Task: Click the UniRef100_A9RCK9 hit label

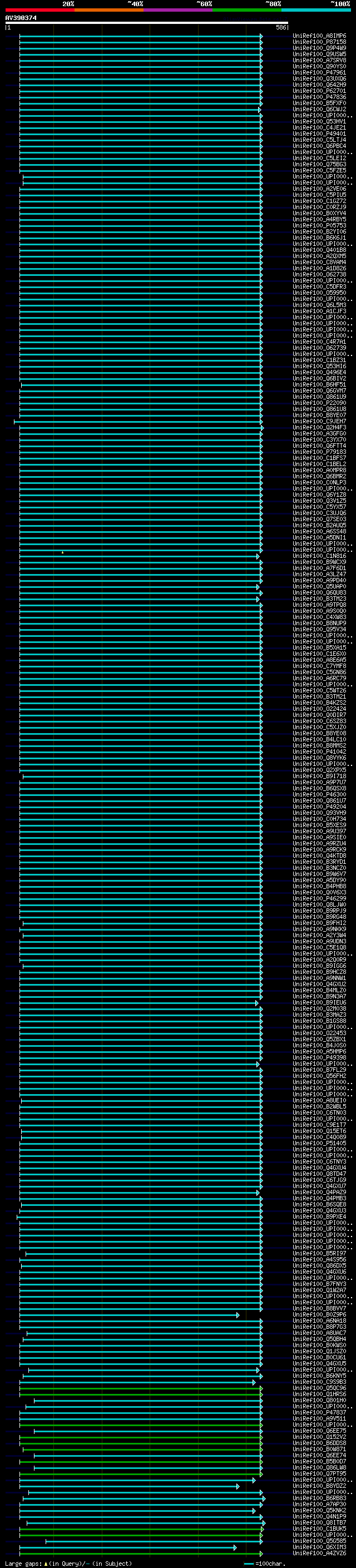Action: [319, 850]
